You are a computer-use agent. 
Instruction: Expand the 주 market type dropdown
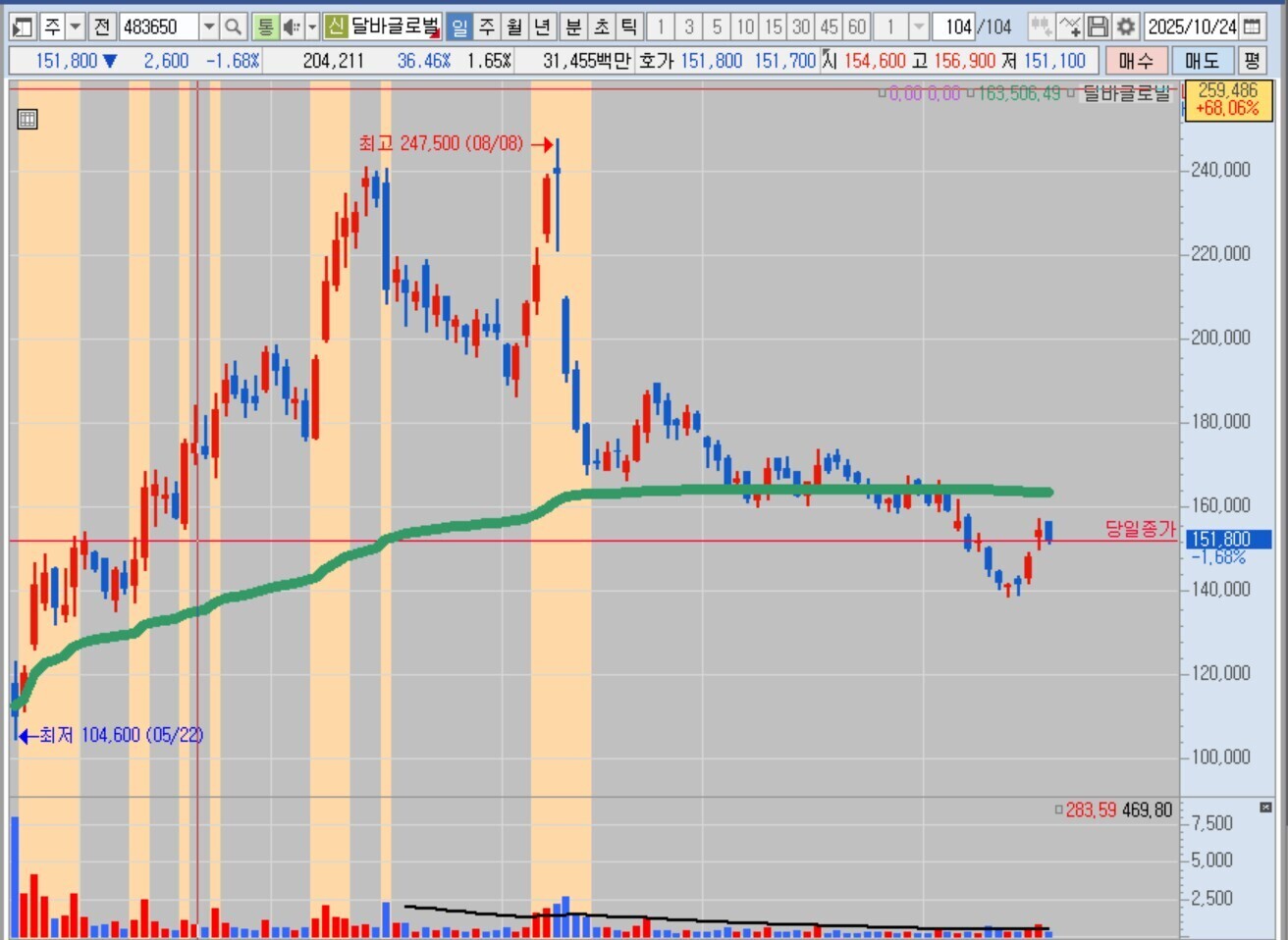coord(75,26)
